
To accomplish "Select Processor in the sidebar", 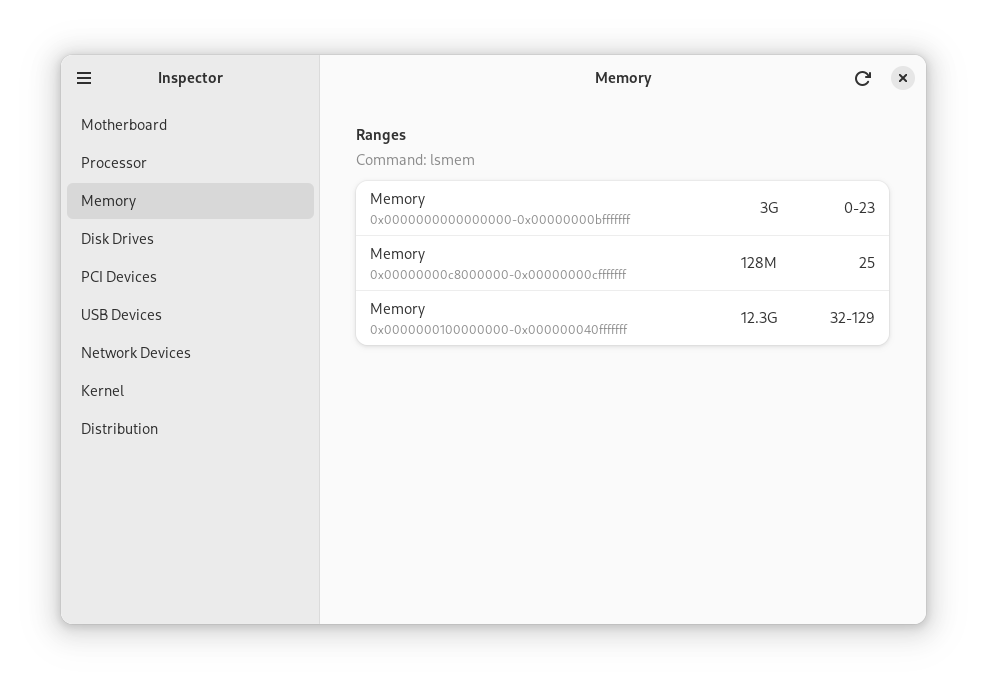I will point(114,163).
